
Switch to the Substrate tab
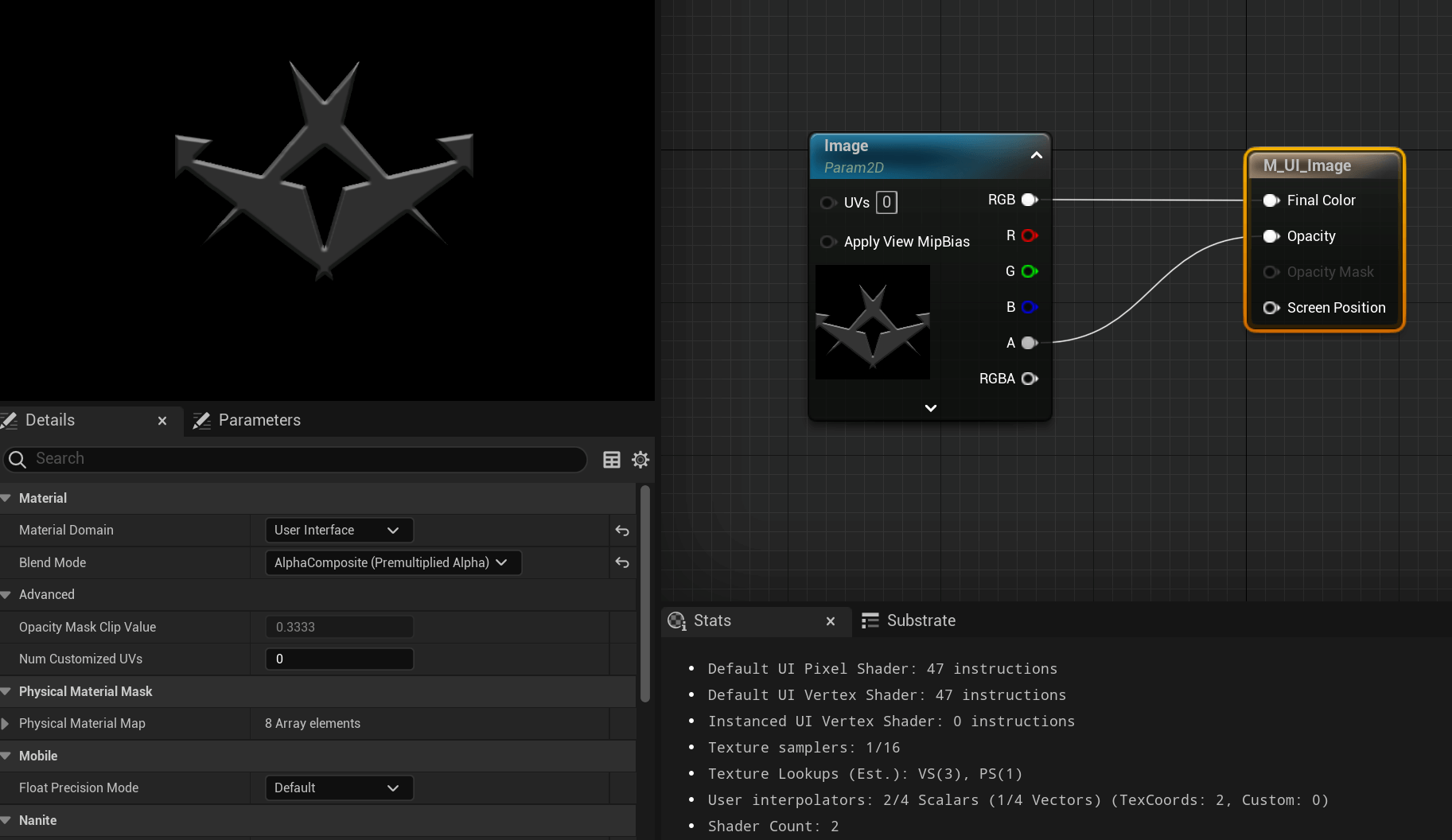click(921, 620)
